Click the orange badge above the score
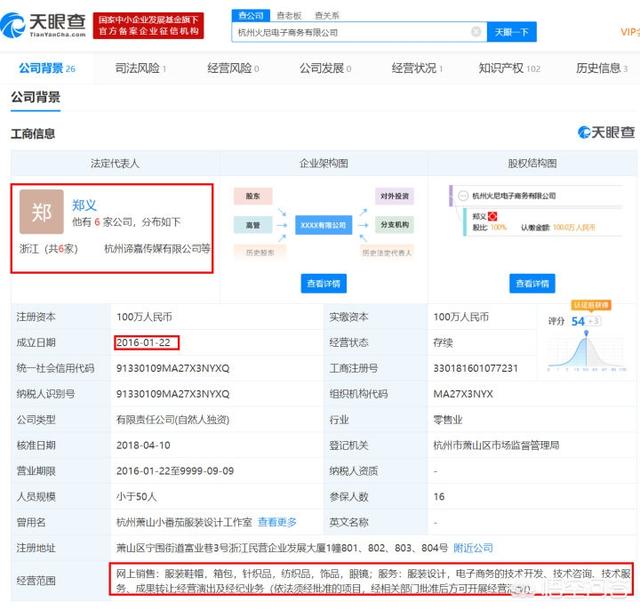Screen dimensions: 640x610 (x=591, y=305)
